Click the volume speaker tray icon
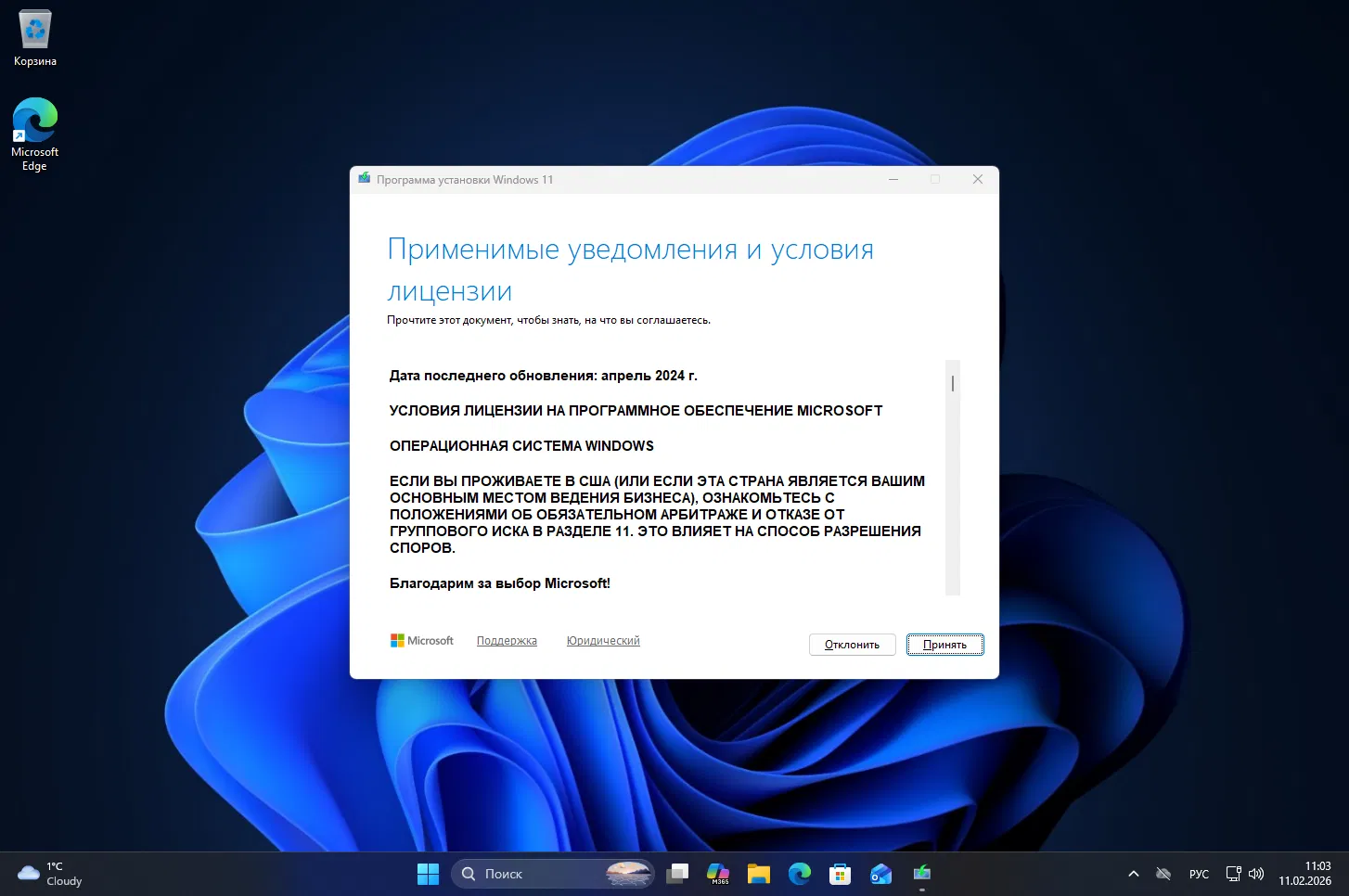This screenshot has height=896, width=1349. coord(1256,874)
